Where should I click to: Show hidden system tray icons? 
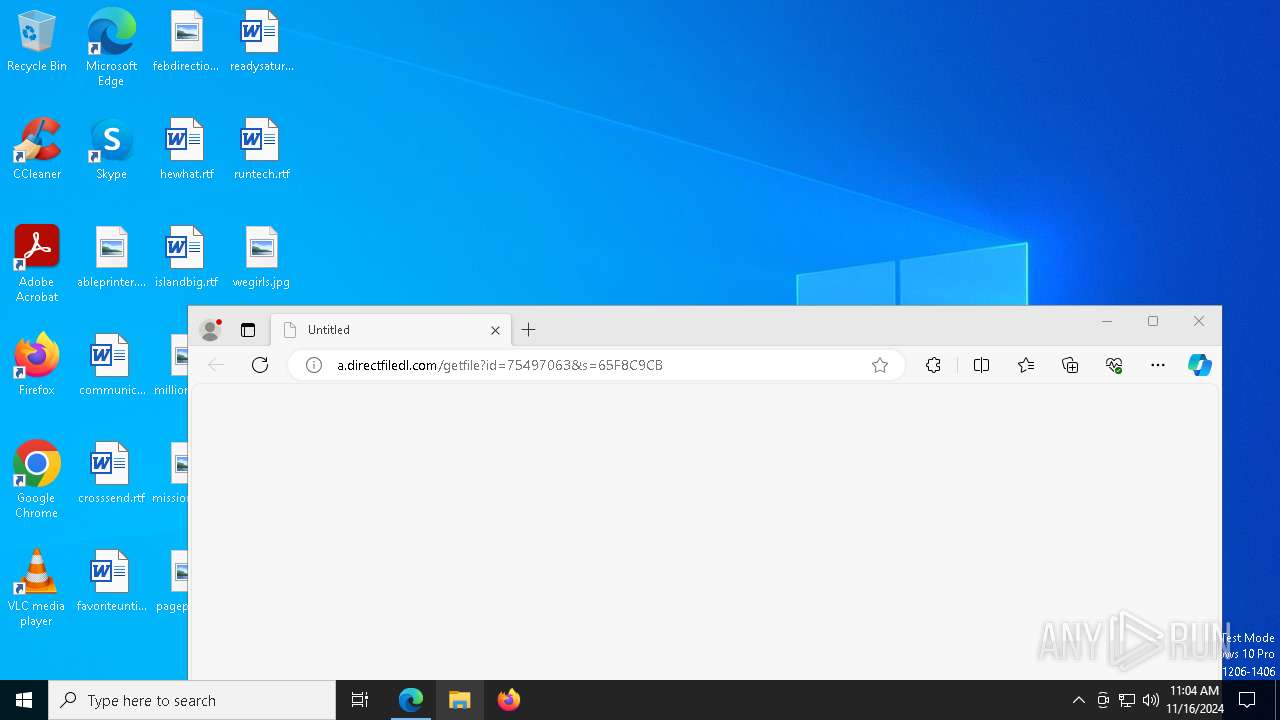(x=1078, y=700)
